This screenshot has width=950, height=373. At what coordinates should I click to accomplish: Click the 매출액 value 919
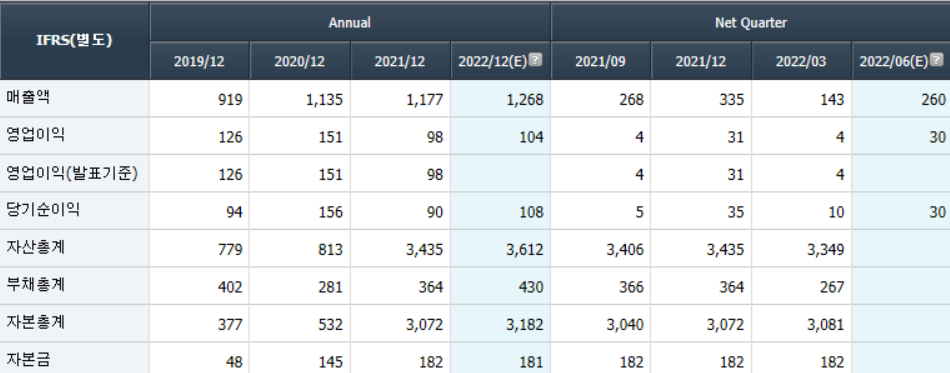pyautogui.click(x=231, y=100)
